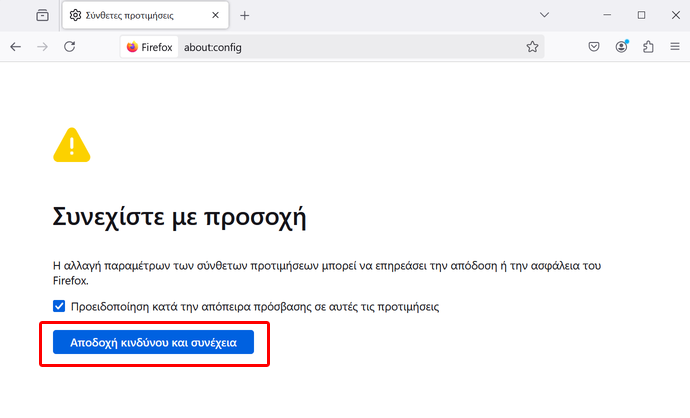Open a new tab with plus button

tap(245, 15)
